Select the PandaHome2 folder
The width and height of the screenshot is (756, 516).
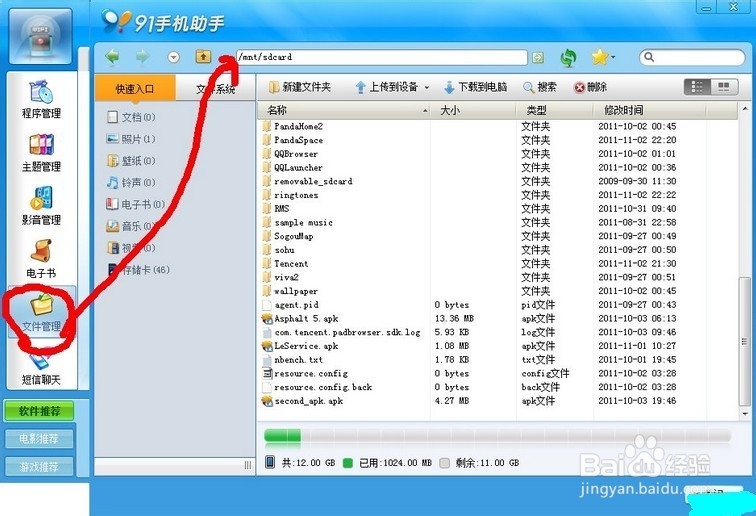pos(293,126)
